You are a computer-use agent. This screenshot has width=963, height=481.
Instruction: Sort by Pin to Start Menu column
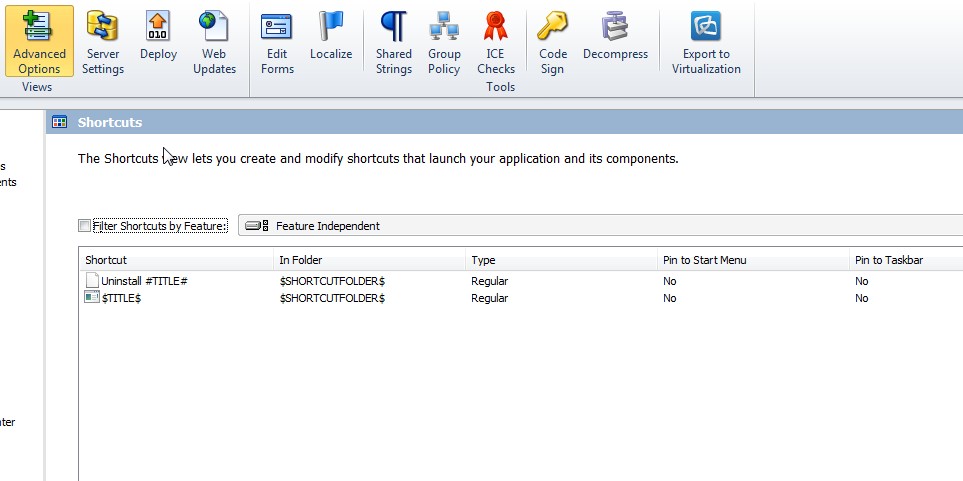(x=754, y=260)
